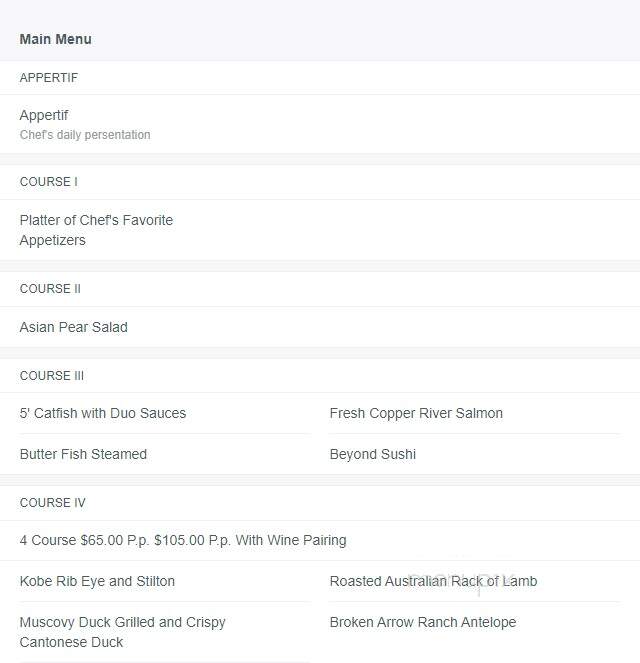The height and width of the screenshot is (663, 640).
Task: Select Roasted Australian Rack of Lamb
Action: coord(433,581)
